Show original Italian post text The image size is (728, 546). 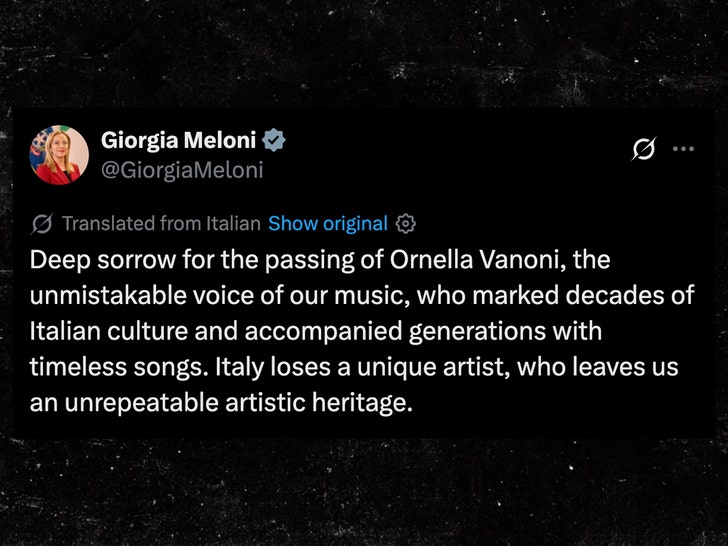pyautogui.click(x=328, y=223)
